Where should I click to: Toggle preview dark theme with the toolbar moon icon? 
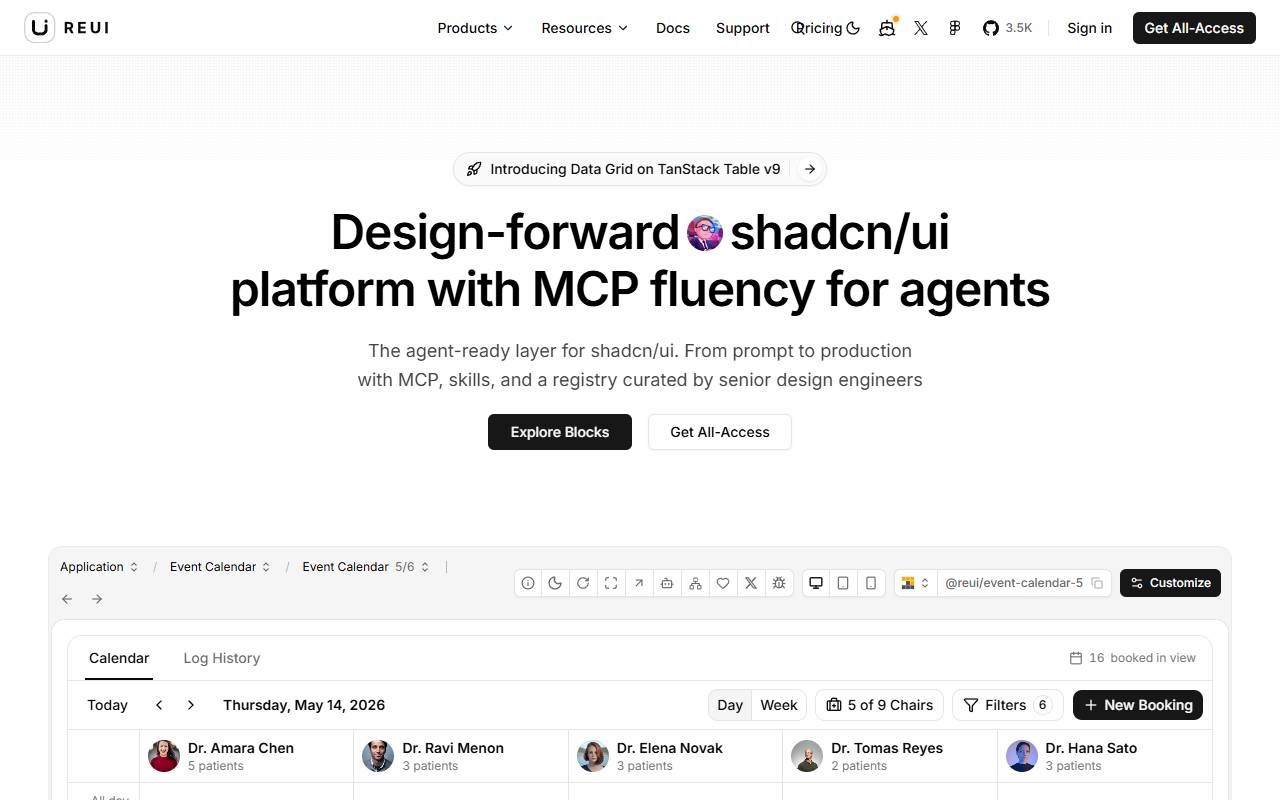(x=555, y=583)
